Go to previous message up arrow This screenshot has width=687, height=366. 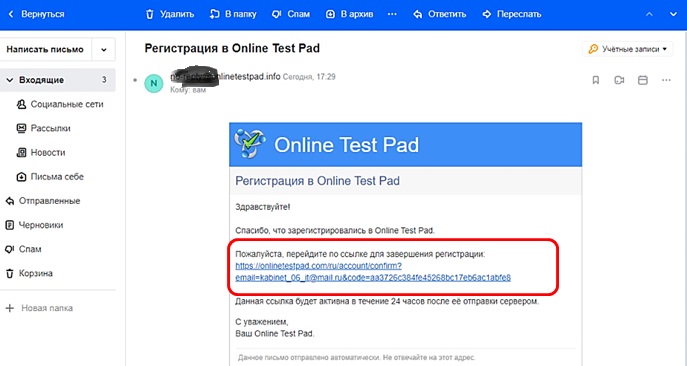[x=649, y=14]
